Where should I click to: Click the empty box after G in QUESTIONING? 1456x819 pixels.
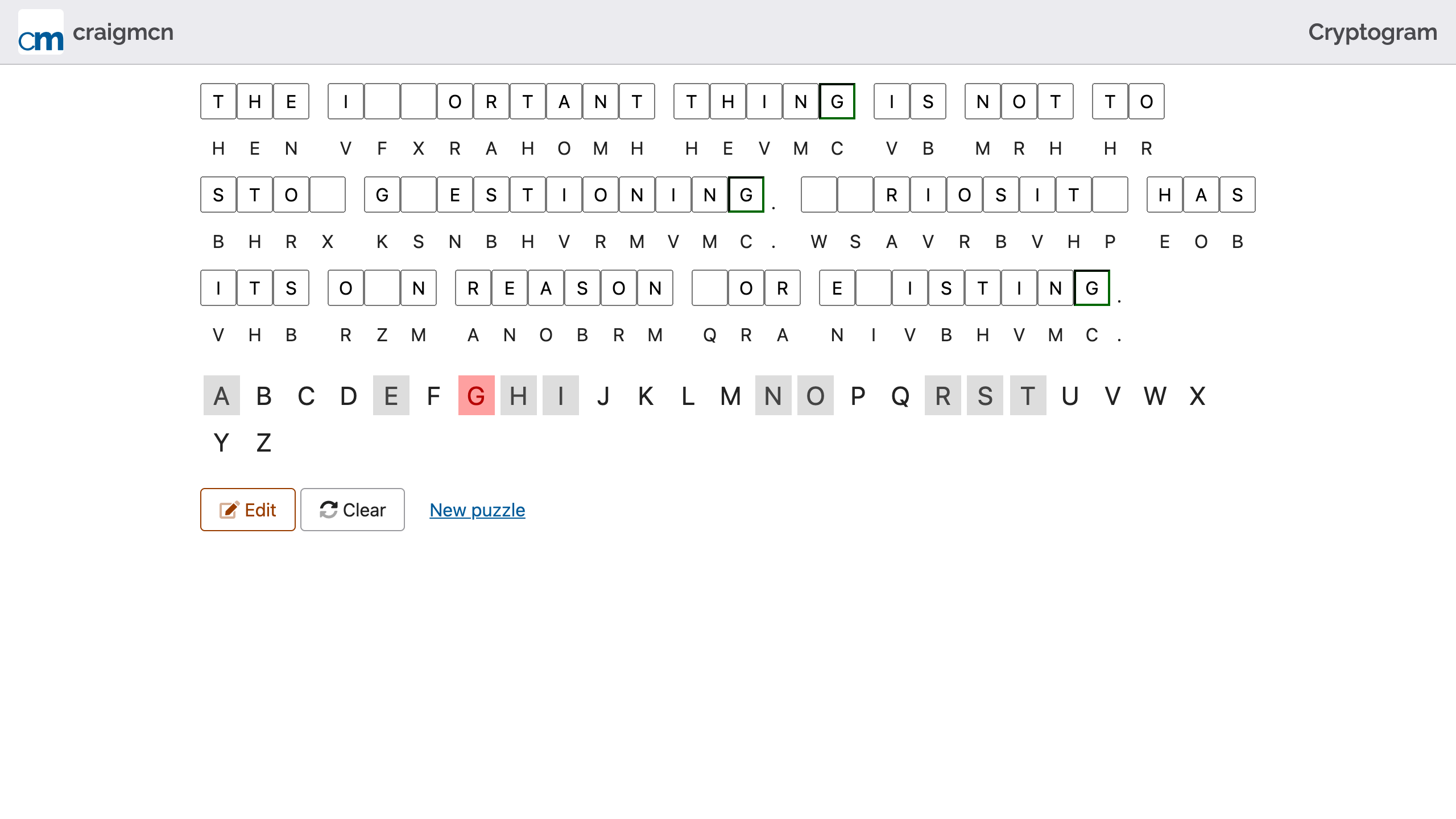pos(419,195)
